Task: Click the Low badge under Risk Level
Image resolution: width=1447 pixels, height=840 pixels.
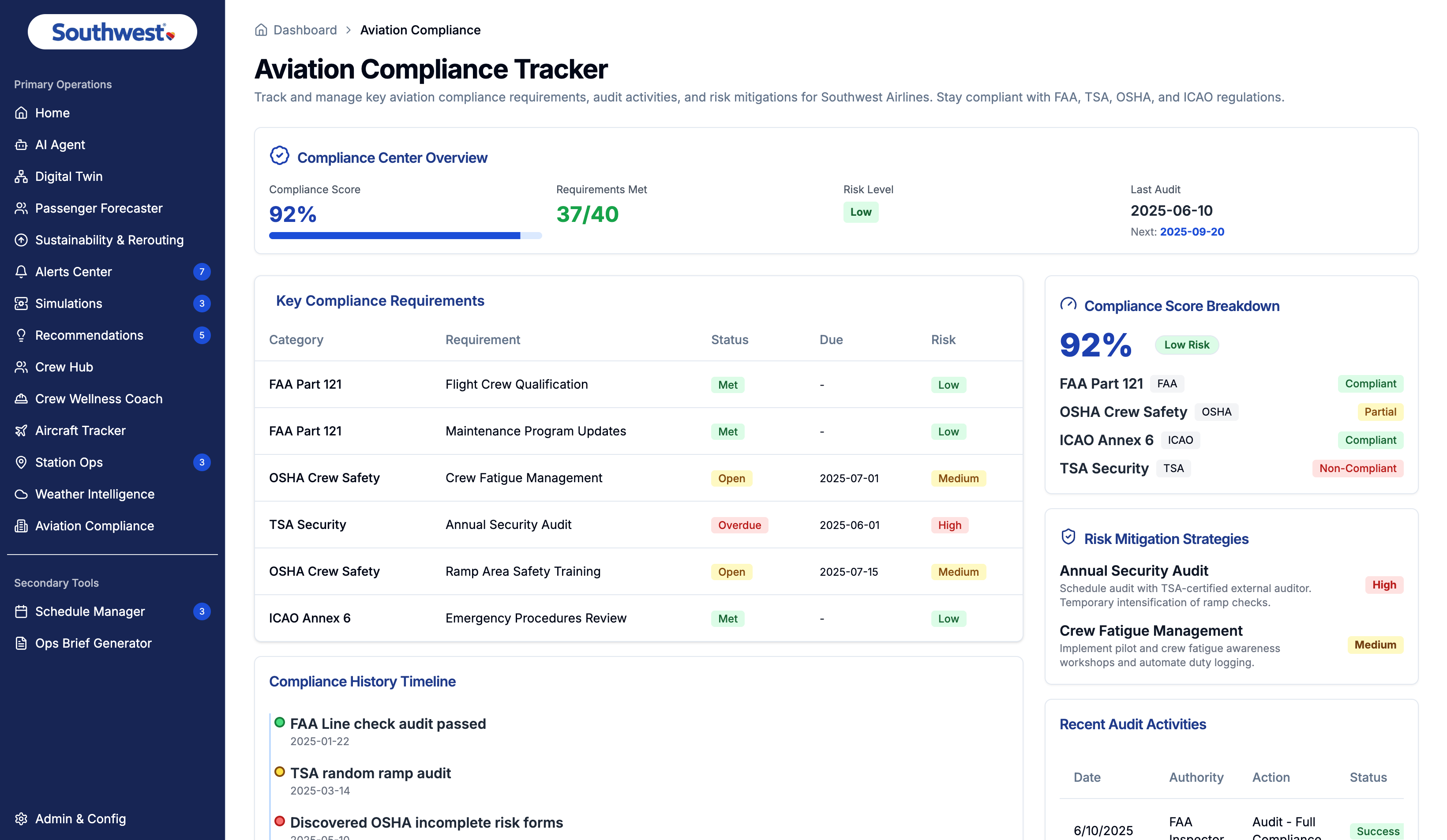Action: click(861, 213)
